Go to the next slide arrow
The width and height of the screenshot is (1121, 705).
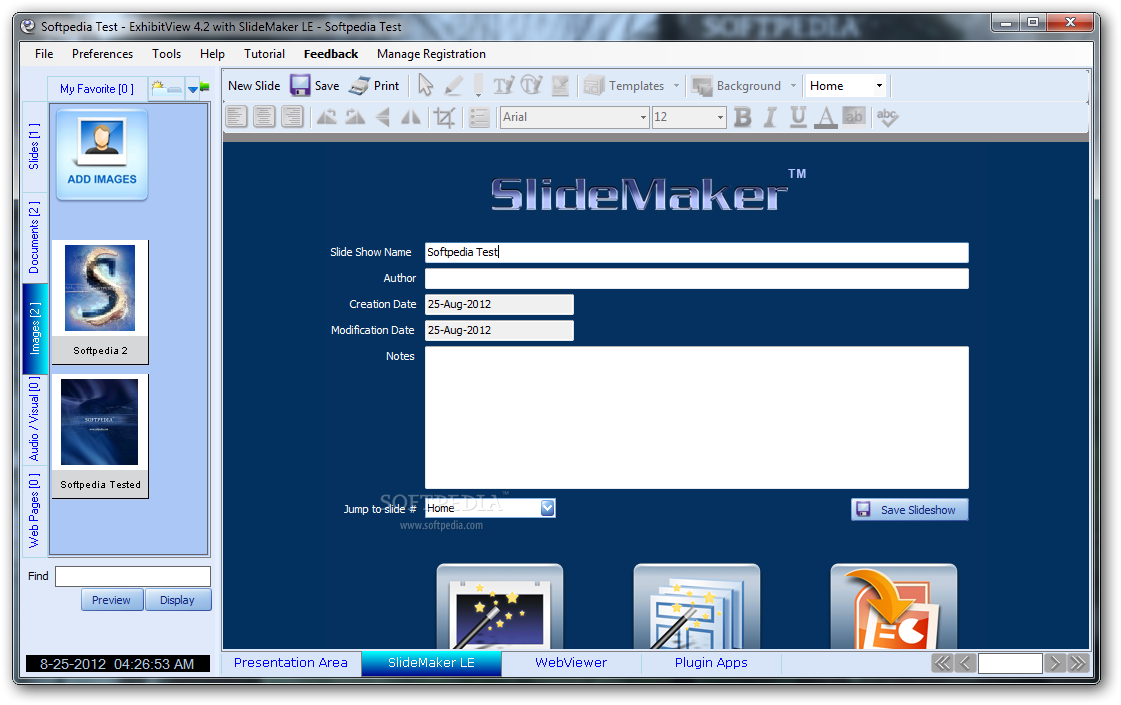(1055, 663)
